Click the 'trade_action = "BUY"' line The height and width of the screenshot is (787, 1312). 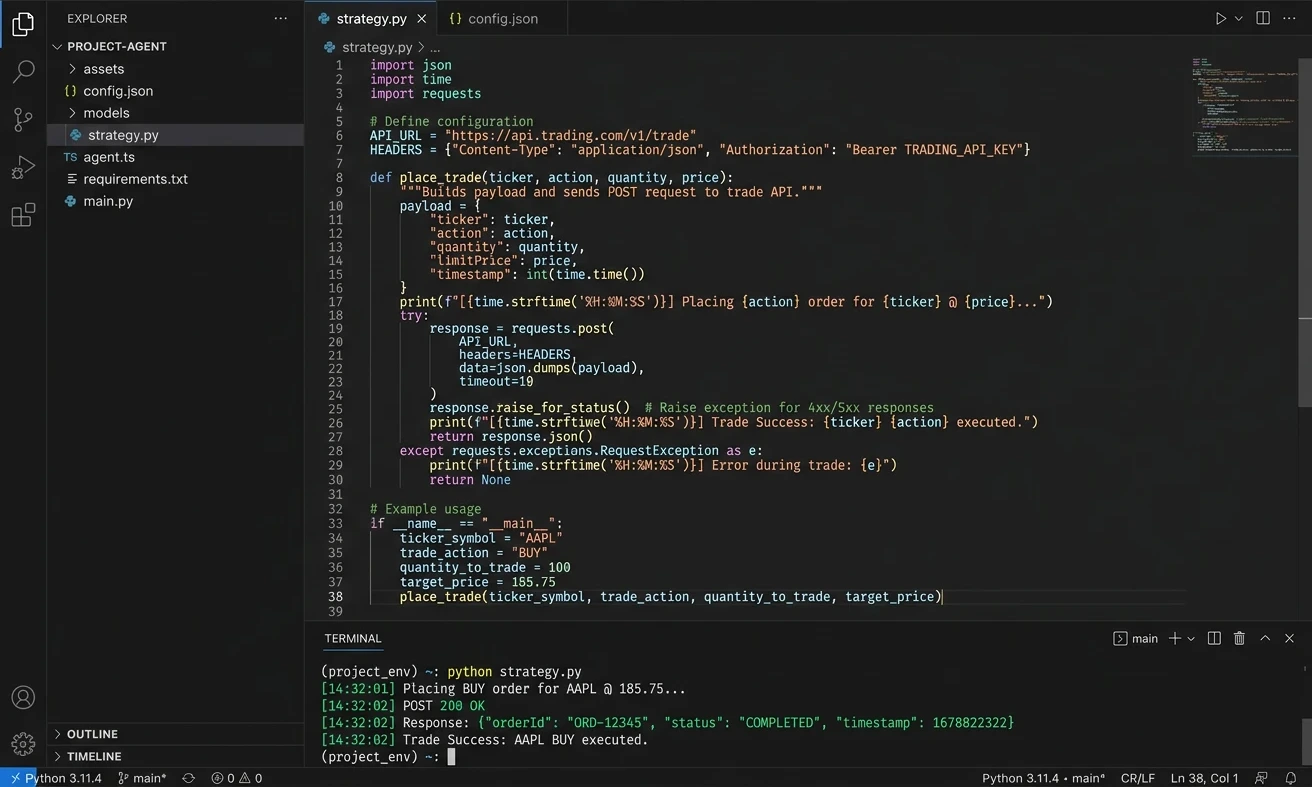[x=474, y=553]
